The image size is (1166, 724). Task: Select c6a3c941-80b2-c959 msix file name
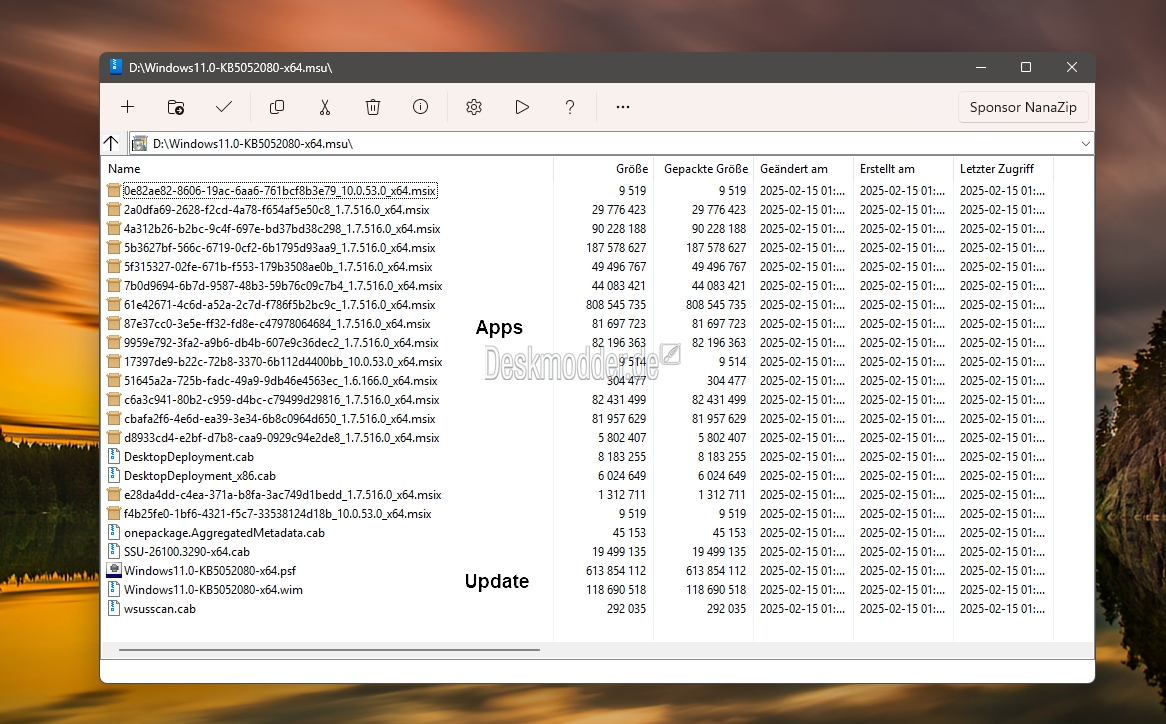pyautogui.click(x=282, y=399)
